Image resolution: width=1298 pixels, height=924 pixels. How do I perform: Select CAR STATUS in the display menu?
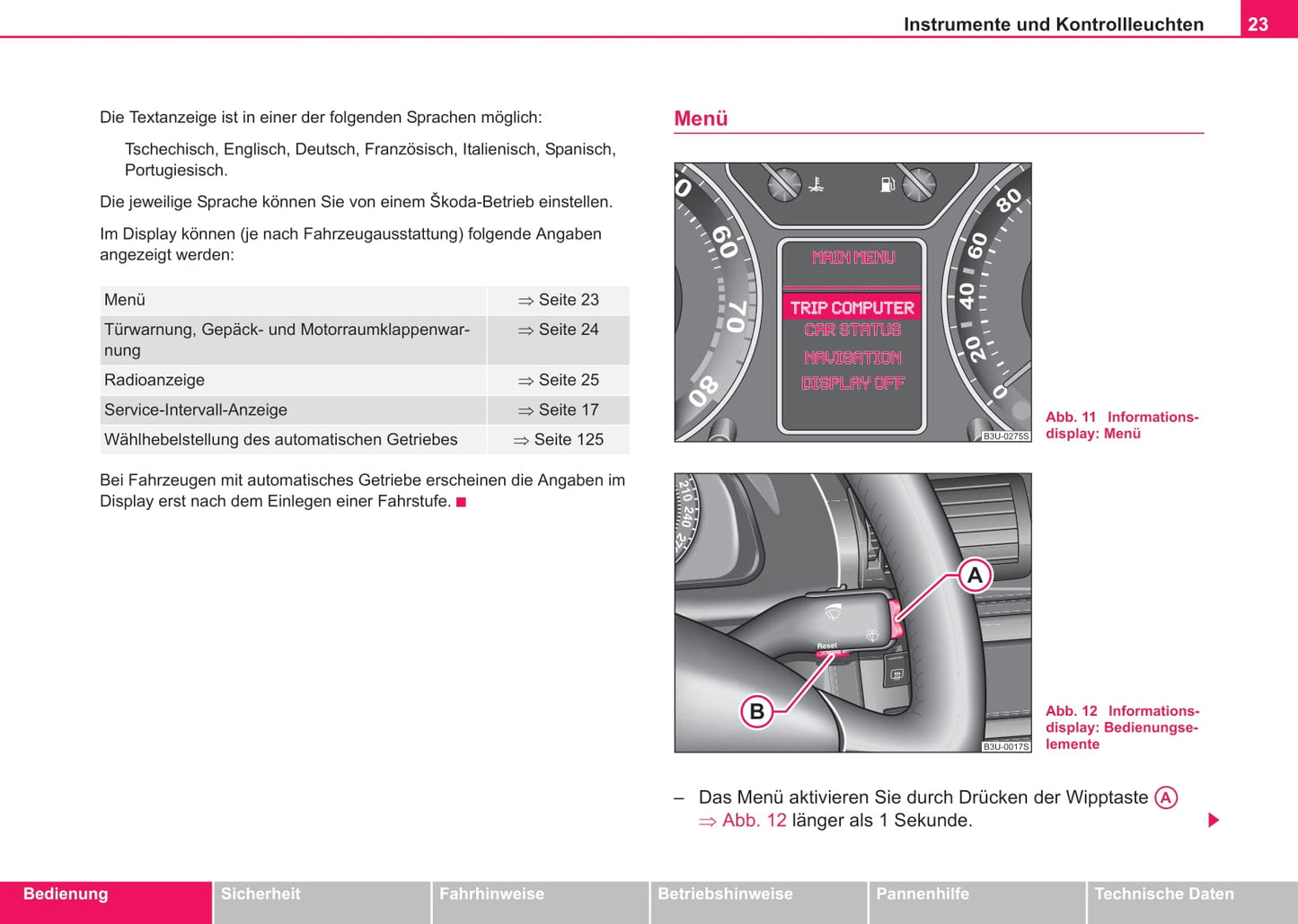click(x=852, y=330)
